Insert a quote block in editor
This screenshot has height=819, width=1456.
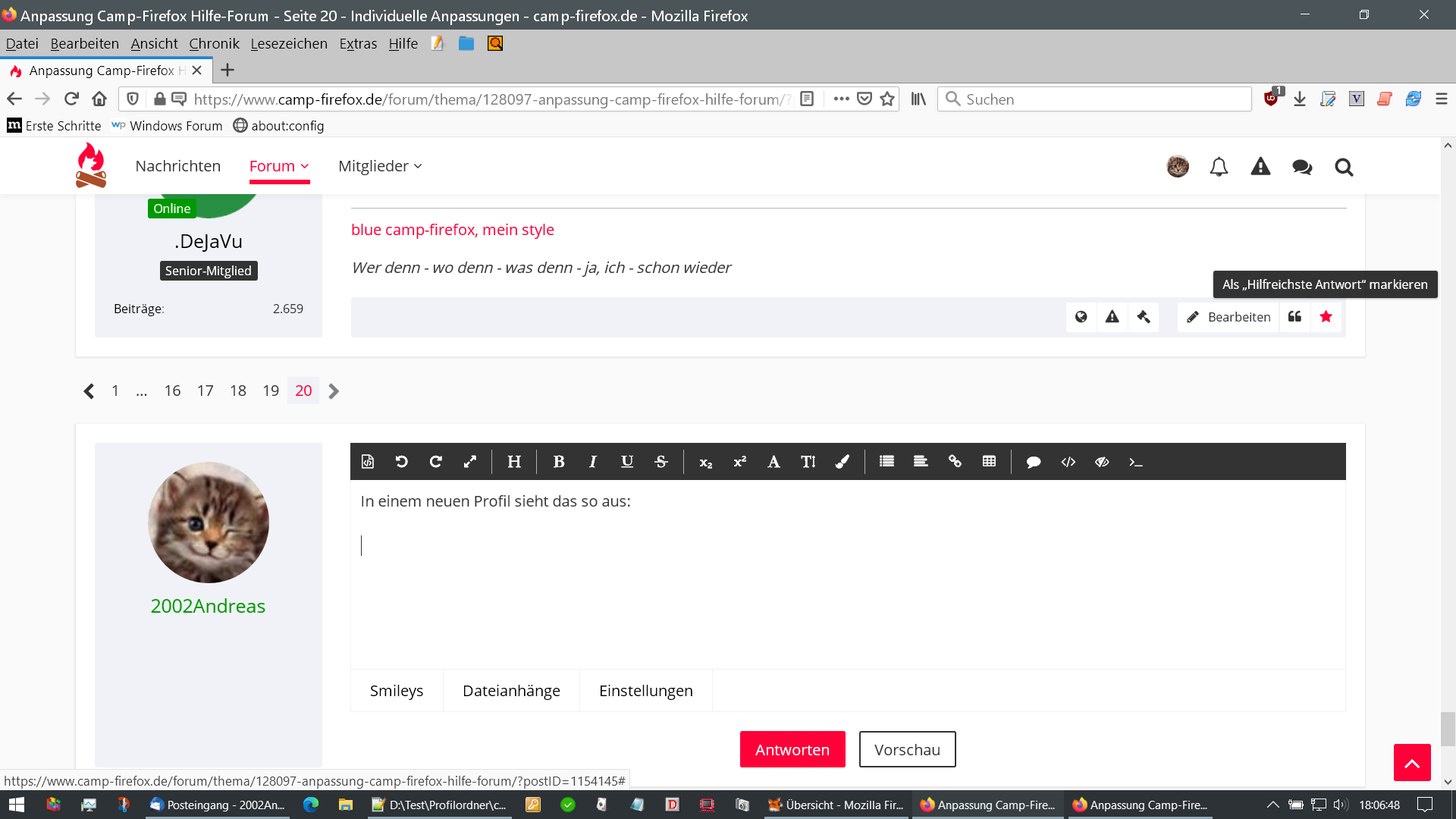1033,462
